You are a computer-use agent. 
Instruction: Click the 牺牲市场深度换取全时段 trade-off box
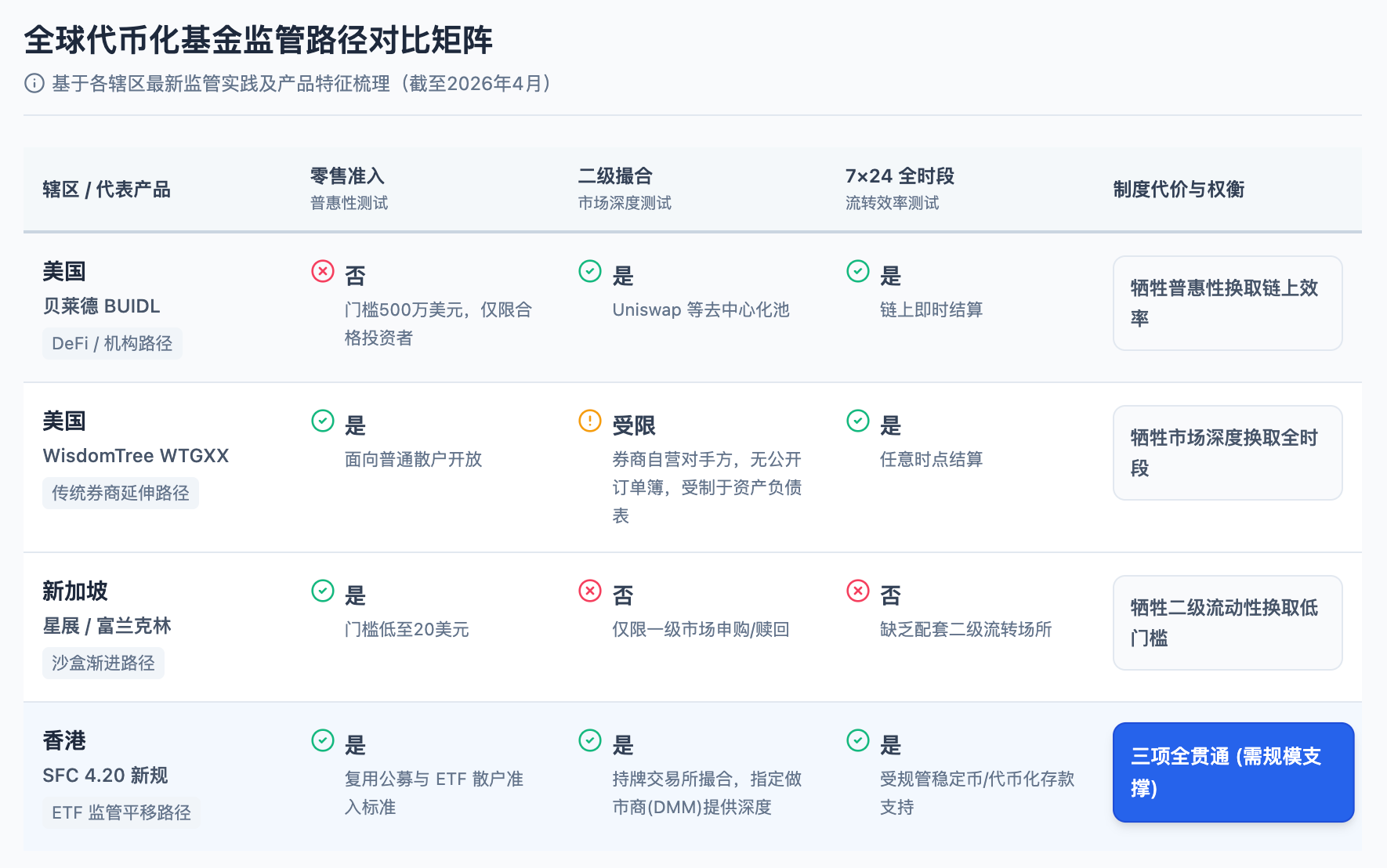[x=1227, y=453]
